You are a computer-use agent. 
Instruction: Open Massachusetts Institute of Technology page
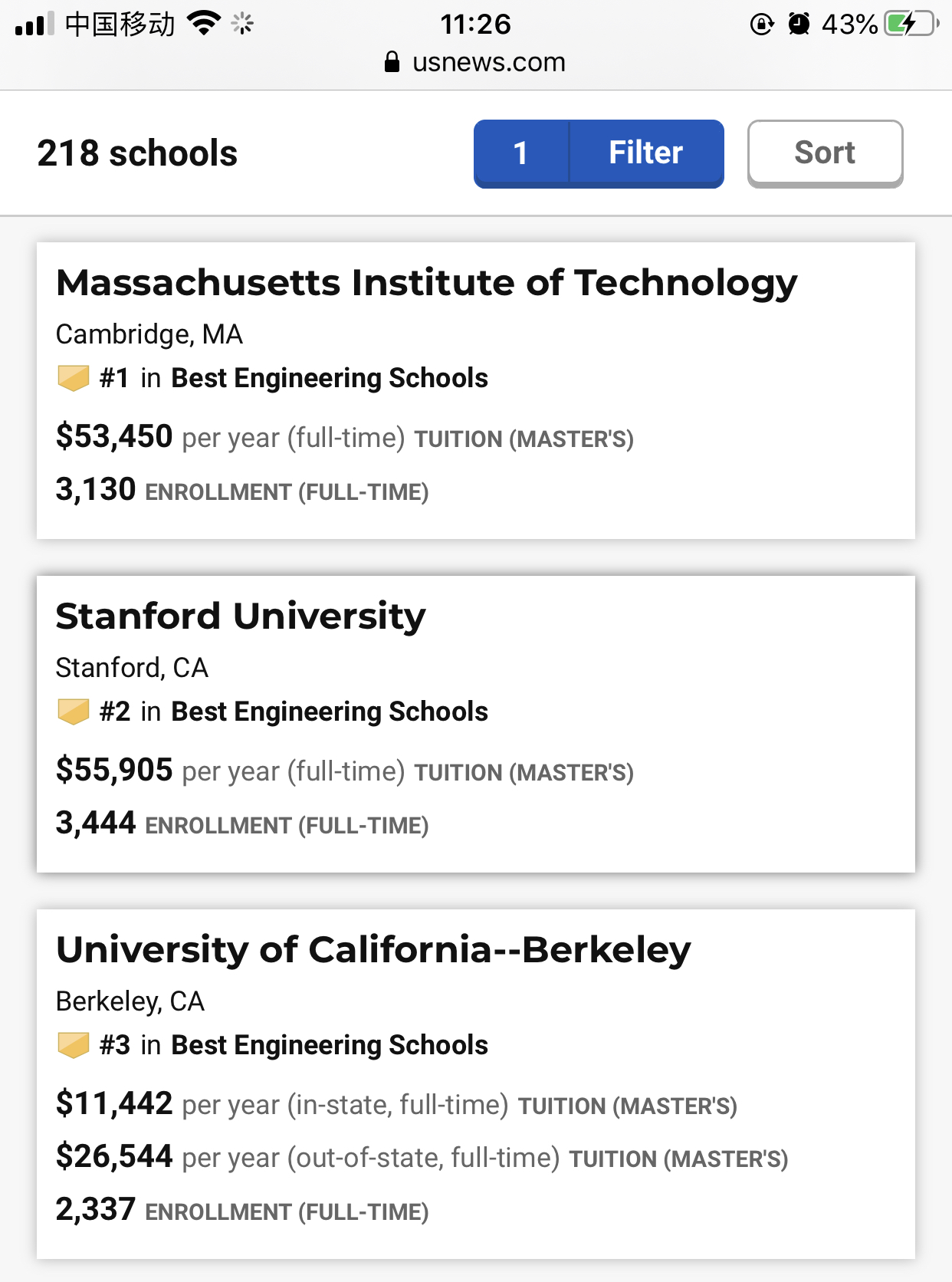click(x=426, y=283)
